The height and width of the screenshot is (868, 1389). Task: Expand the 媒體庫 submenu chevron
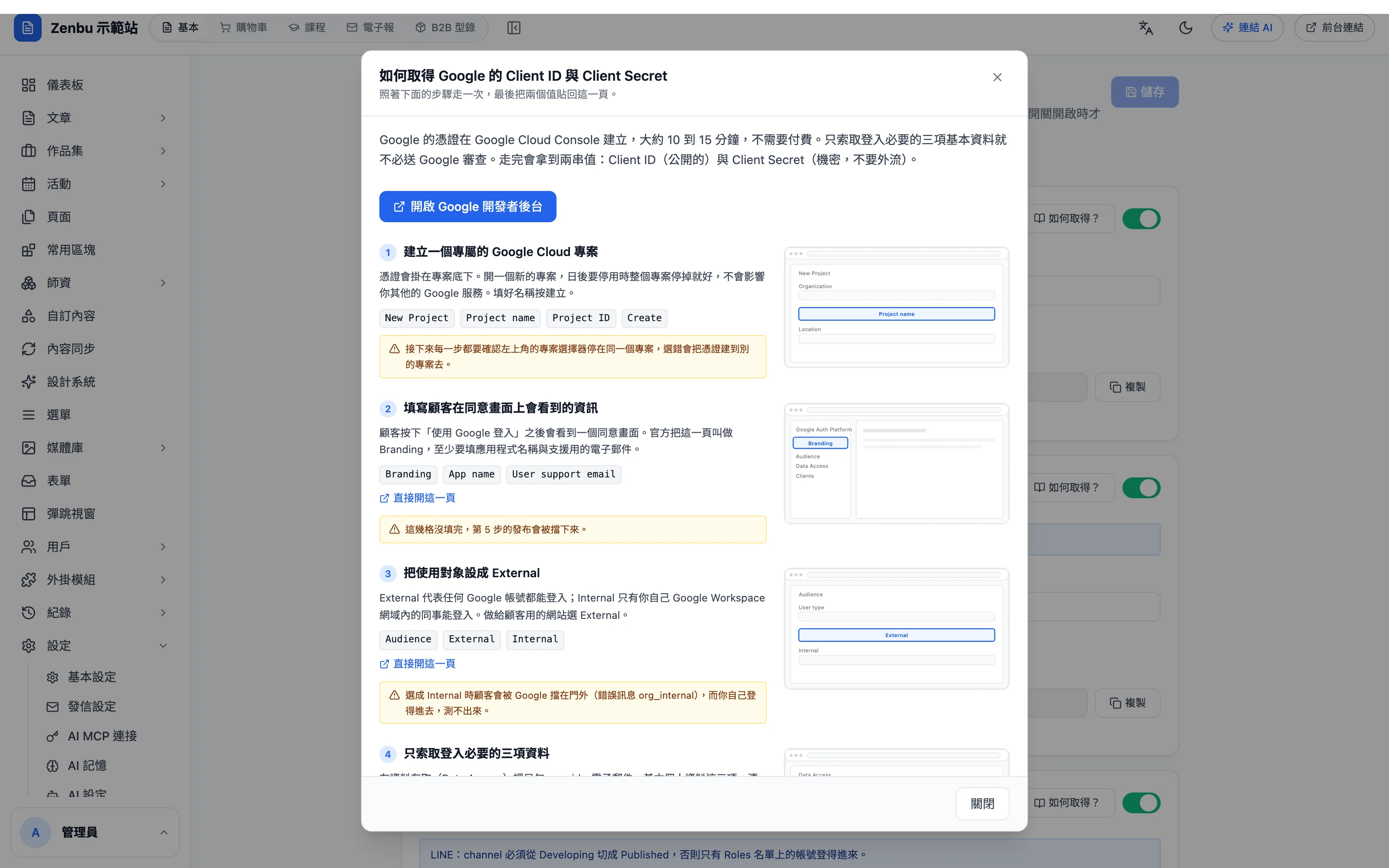point(163,448)
